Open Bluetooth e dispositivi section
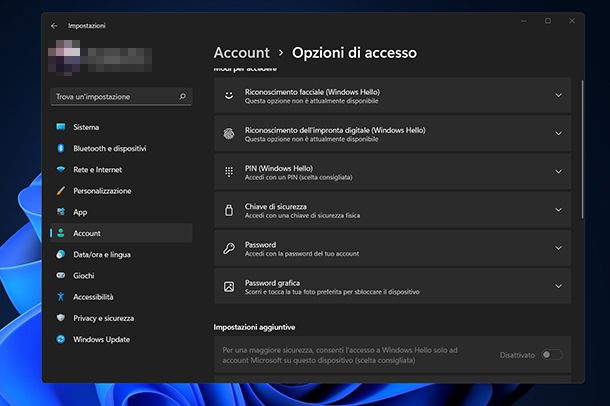The image size is (610, 406). point(121,148)
